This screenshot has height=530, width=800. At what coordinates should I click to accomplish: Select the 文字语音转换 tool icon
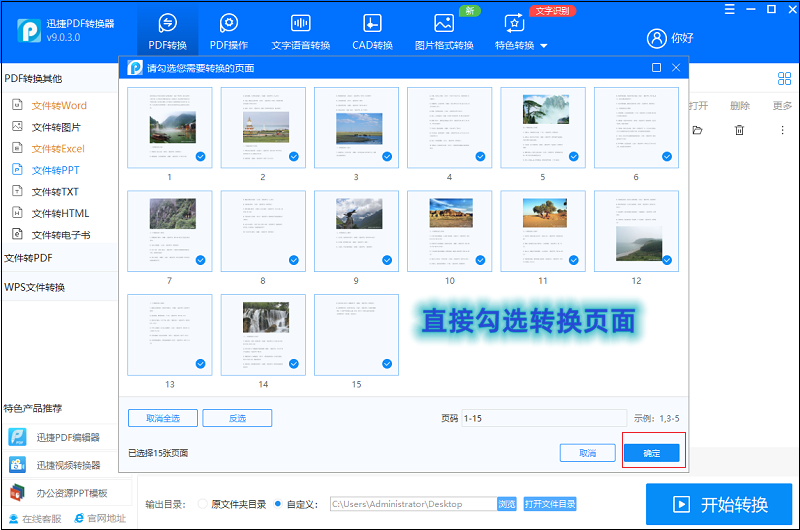point(300,23)
